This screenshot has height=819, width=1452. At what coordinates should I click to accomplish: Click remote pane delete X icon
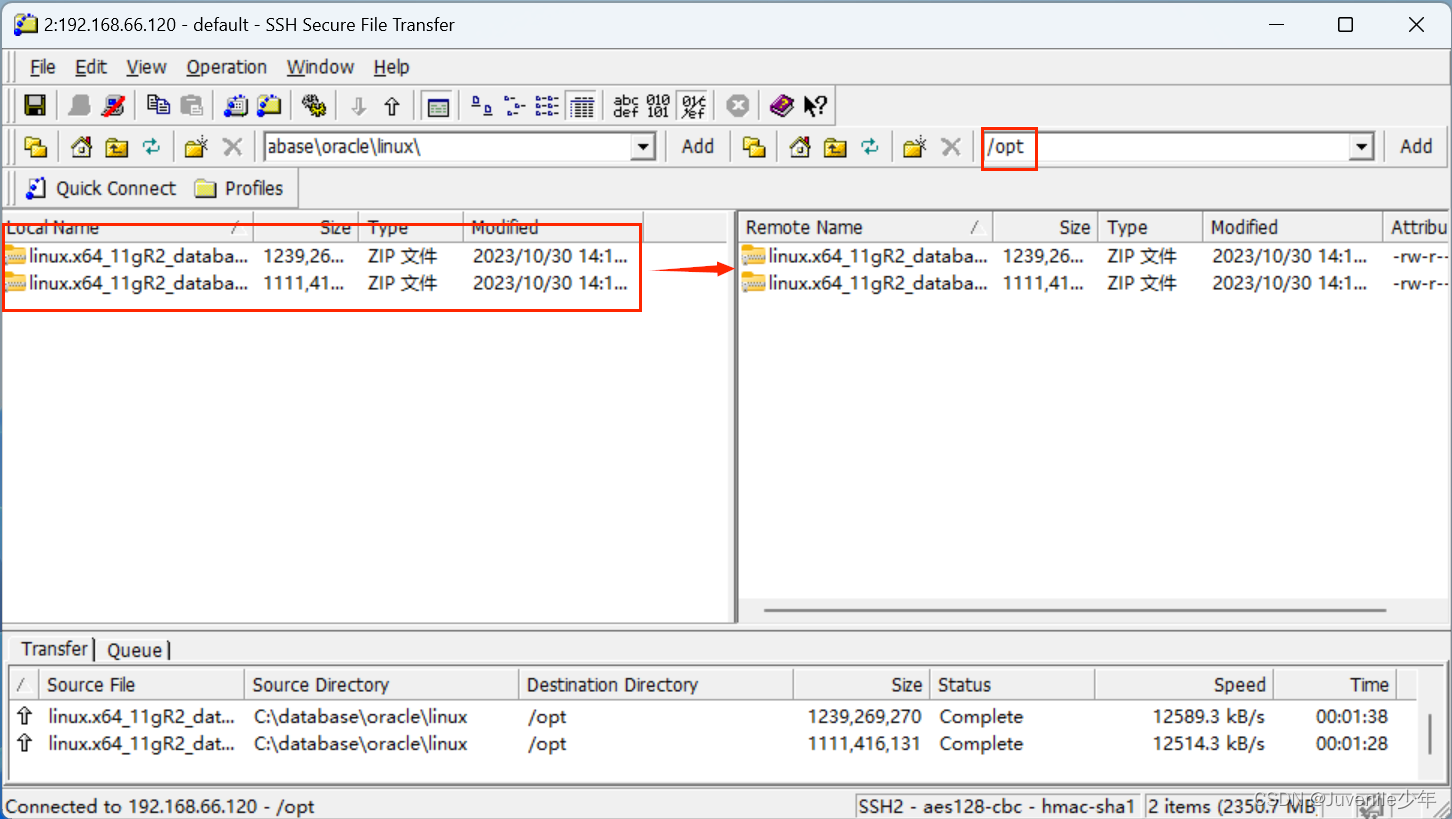click(x=951, y=147)
